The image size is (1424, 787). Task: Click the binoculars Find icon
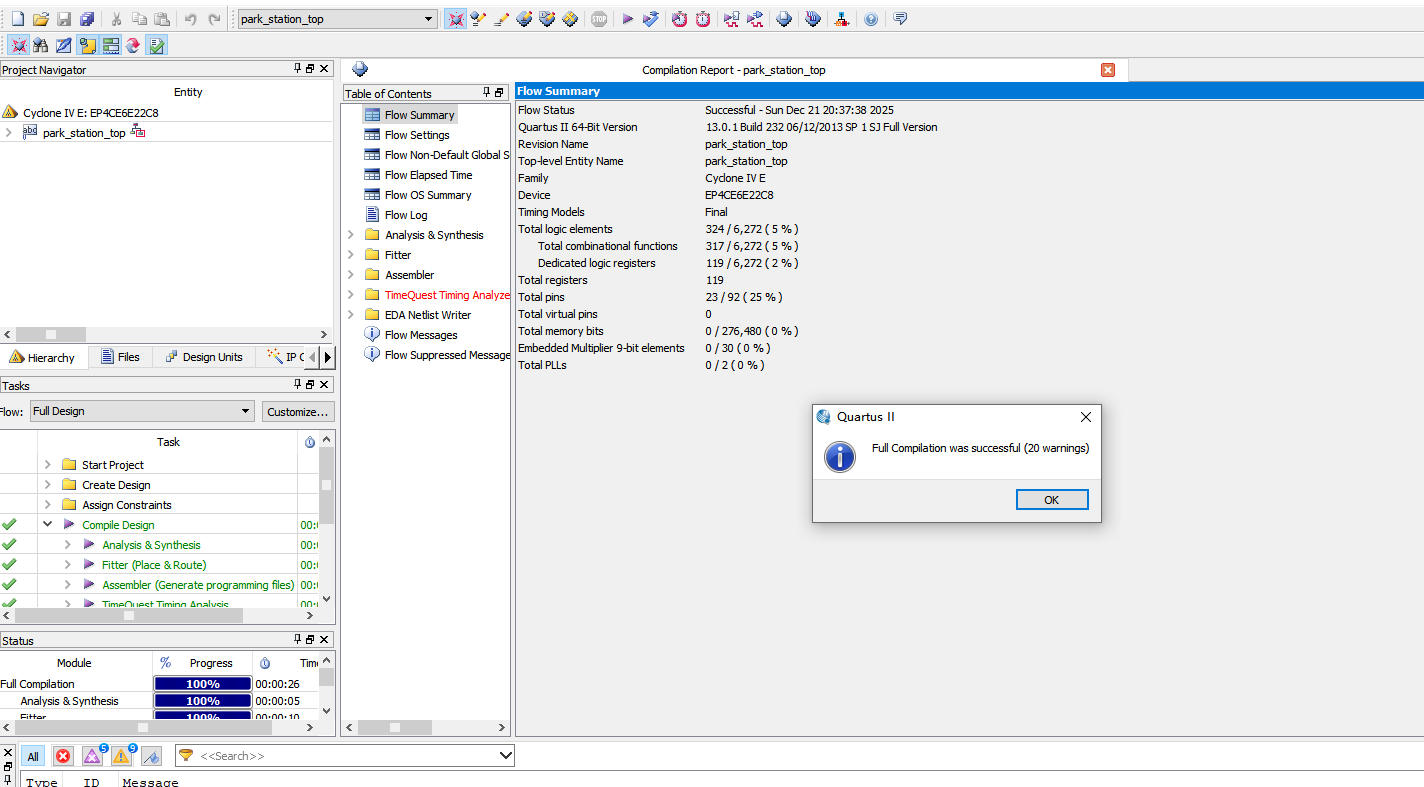point(41,45)
